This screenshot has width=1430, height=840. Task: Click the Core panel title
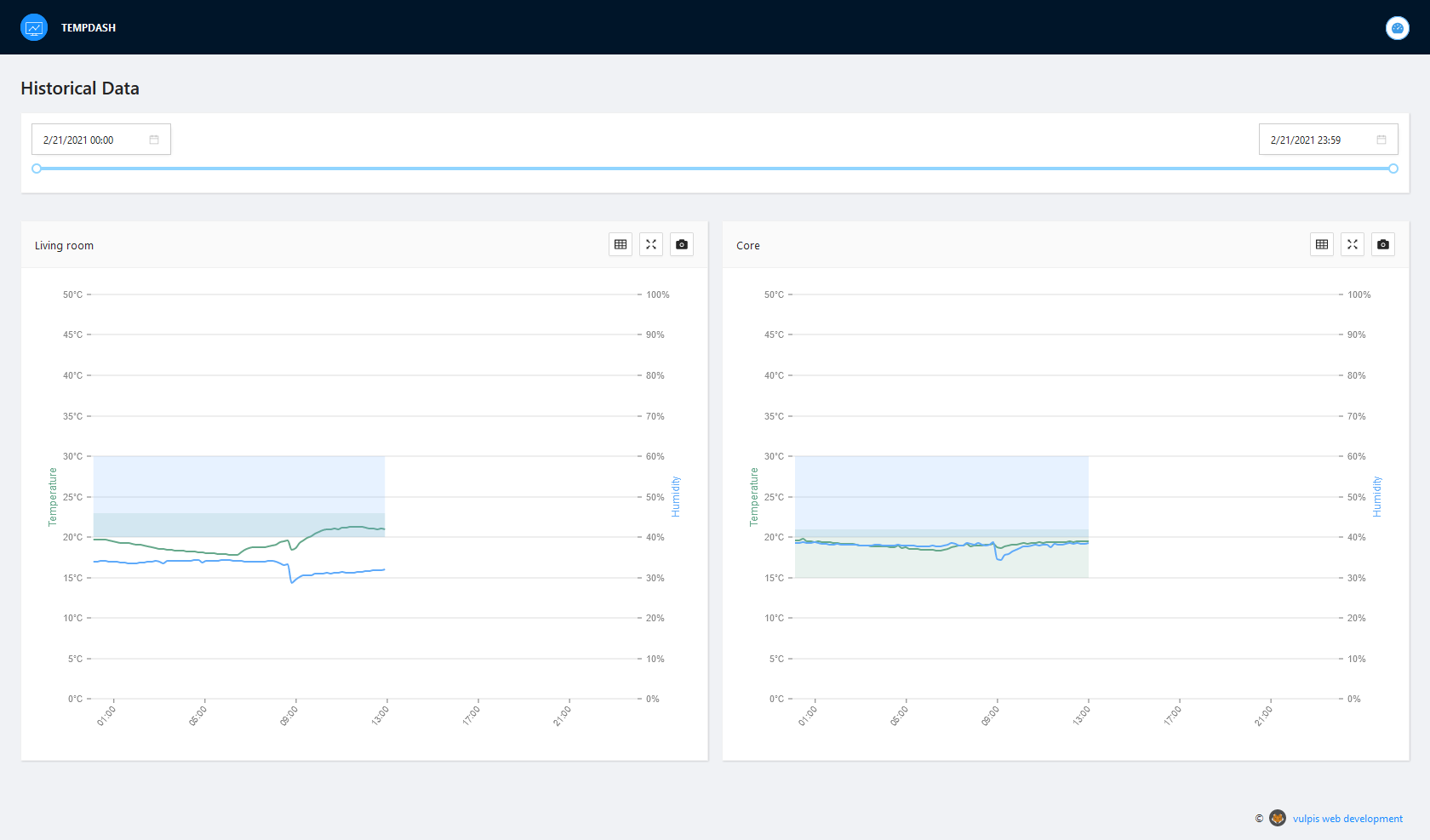748,245
